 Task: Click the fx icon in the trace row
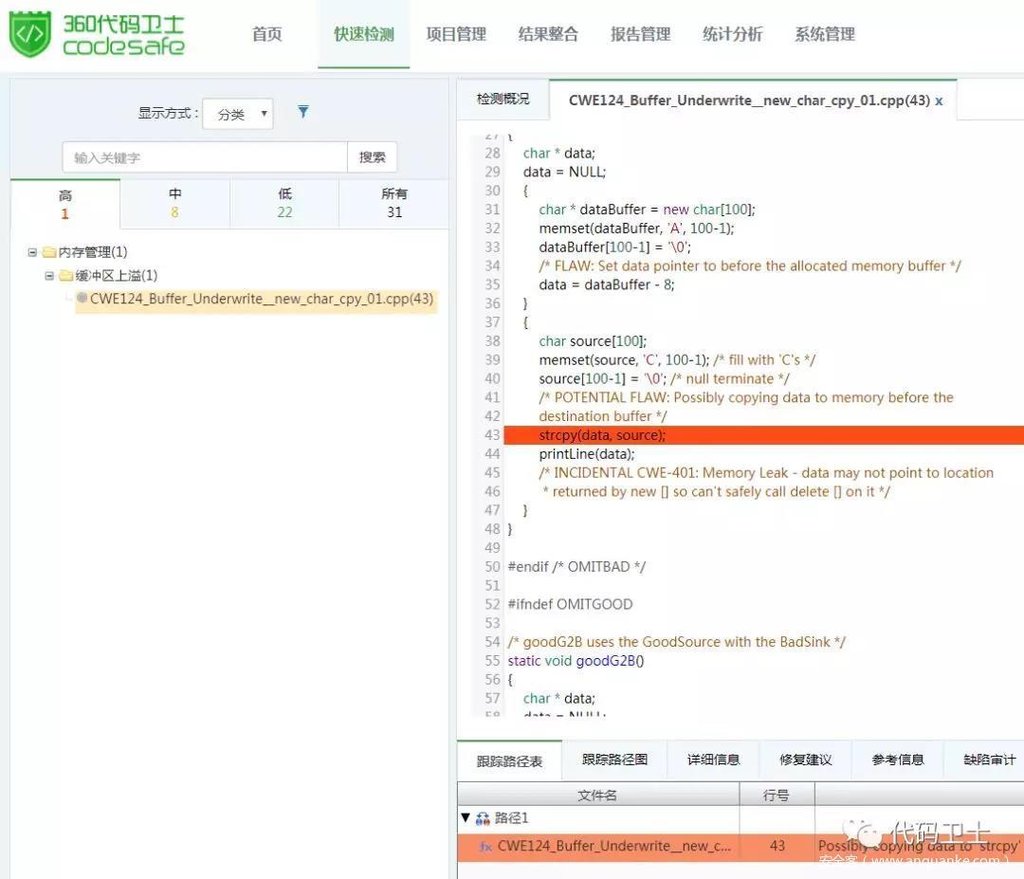coord(486,846)
